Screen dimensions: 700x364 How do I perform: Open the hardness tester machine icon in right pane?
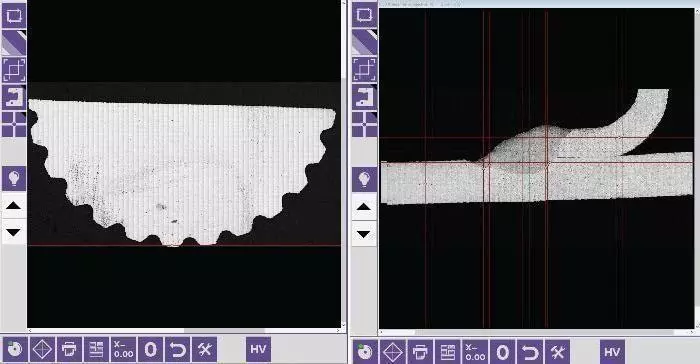(x=364, y=97)
